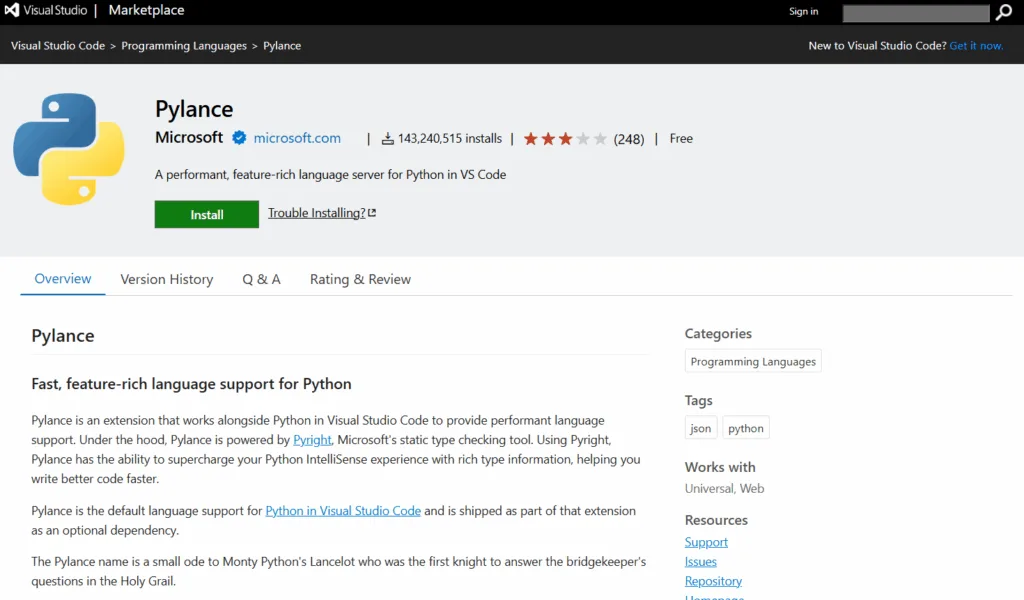Viewport: 1024px width, 600px height.
Task: Open the Marketplace header link
Action: tap(146, 10)
